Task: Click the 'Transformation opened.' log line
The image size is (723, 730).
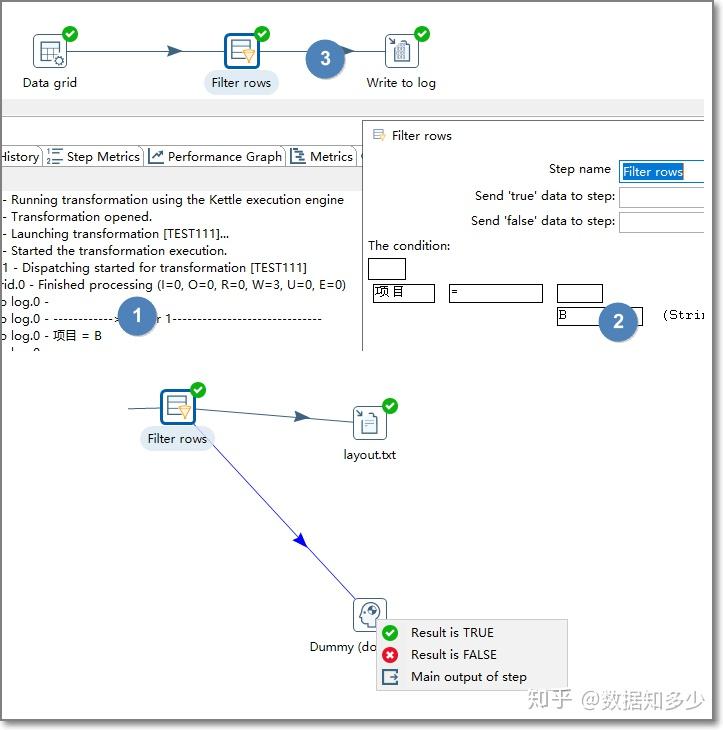Action: point(77,216)
